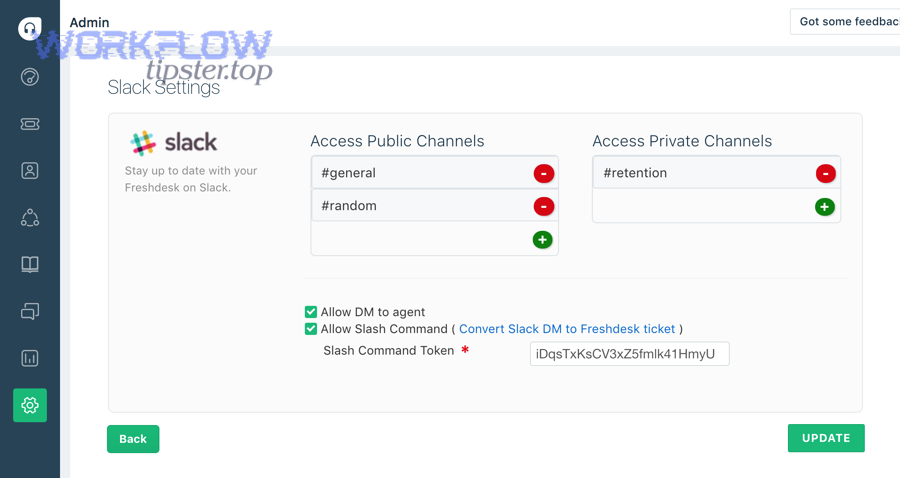Click the Back button
Screen dimensions: 900x478
pyautogui.click(x=133, y=439)
